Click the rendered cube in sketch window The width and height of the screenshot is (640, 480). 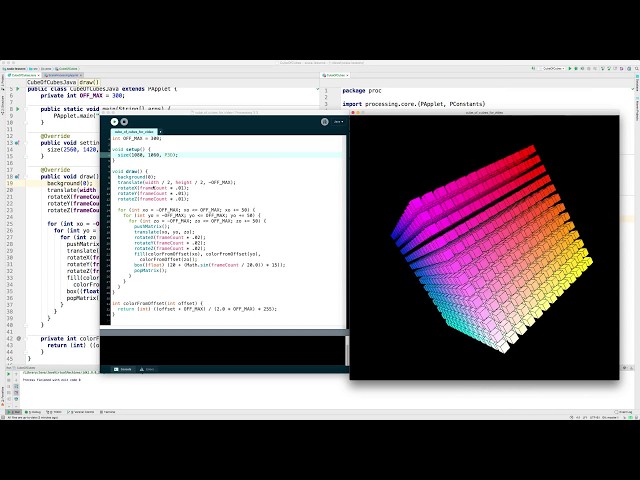point(492,249)
